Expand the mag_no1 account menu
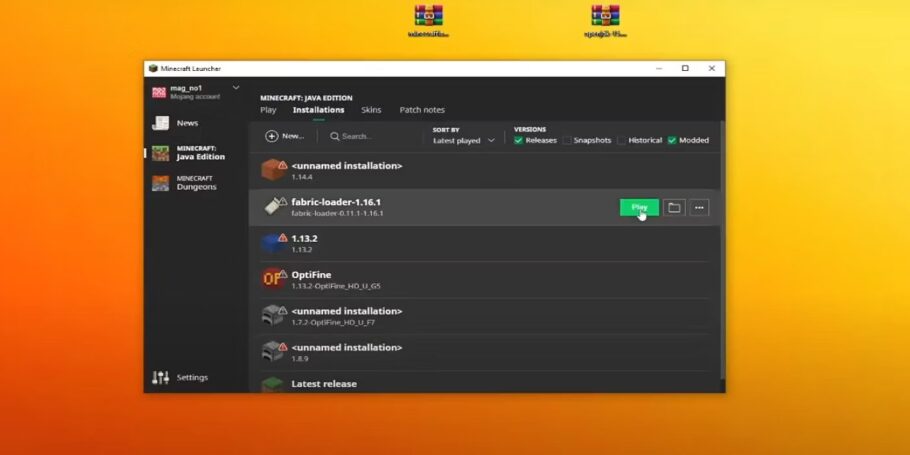 click(236, 88)
